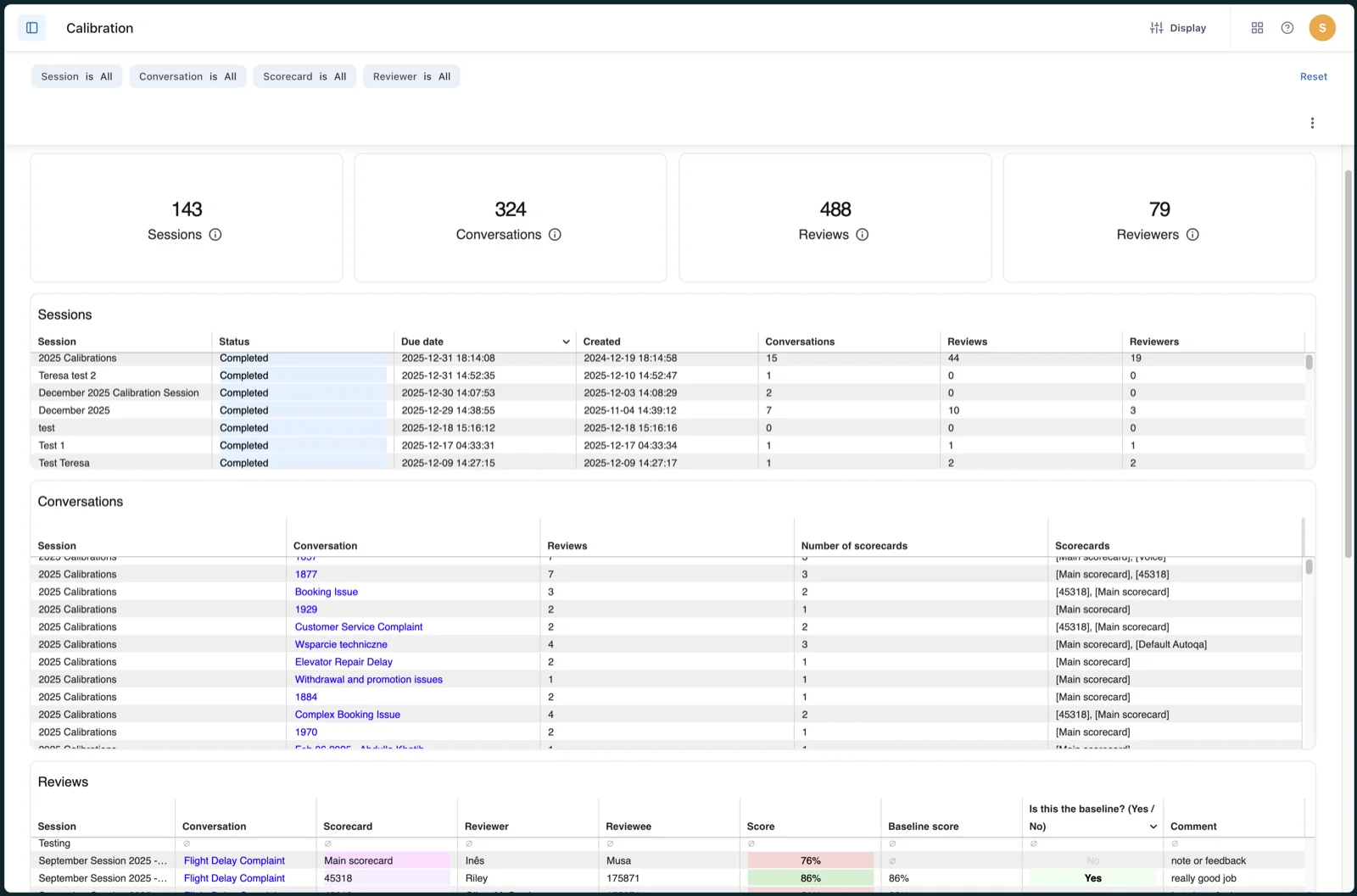
Task: Open the Wsparcie techniczne conversation
Action: [x=341, y=644]
